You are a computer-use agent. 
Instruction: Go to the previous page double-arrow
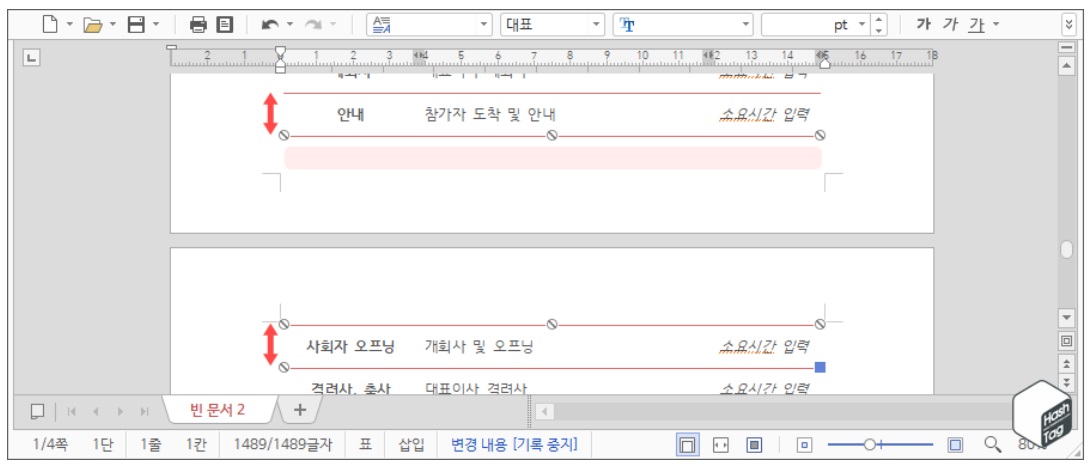(1066, 364)
